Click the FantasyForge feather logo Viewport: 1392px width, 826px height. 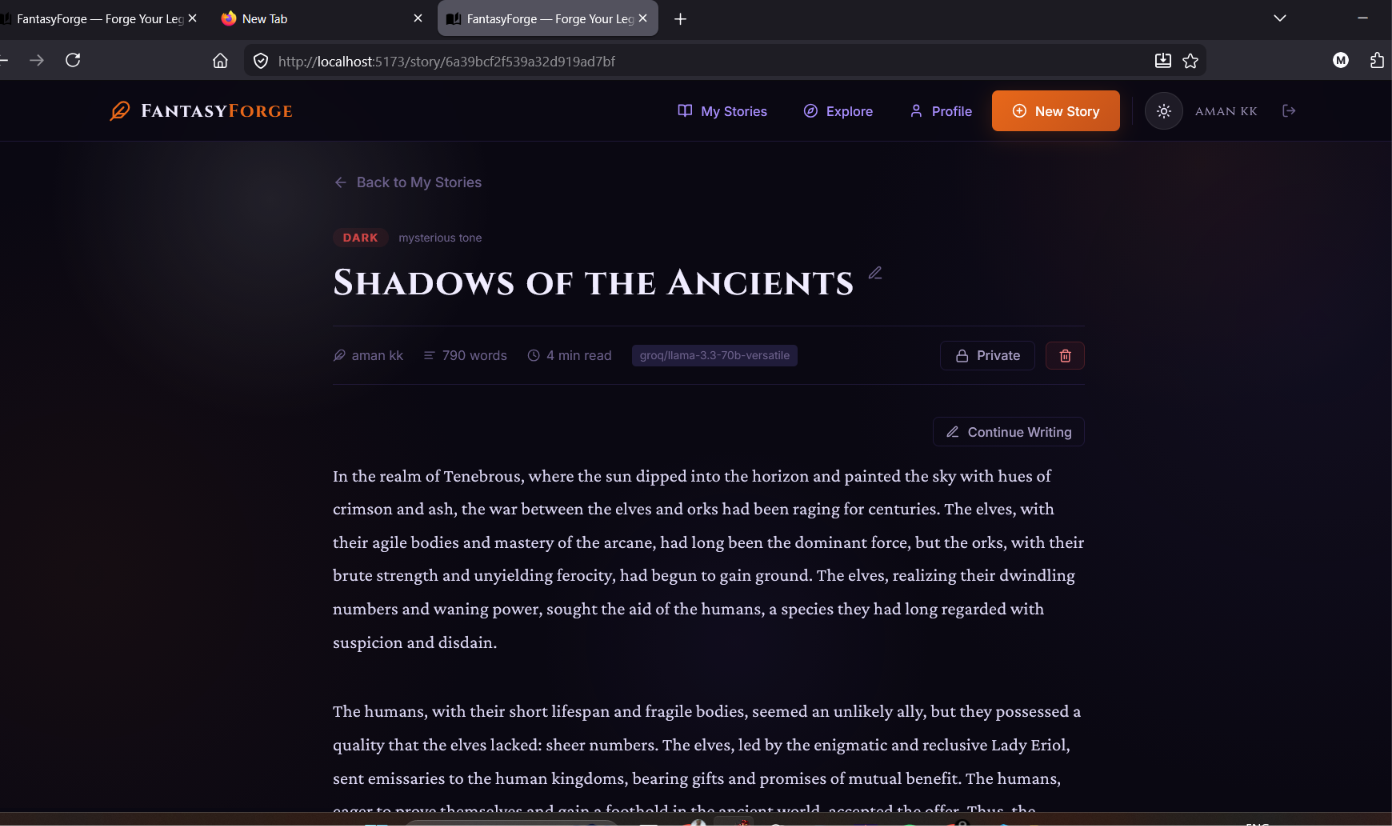(201, 111)
